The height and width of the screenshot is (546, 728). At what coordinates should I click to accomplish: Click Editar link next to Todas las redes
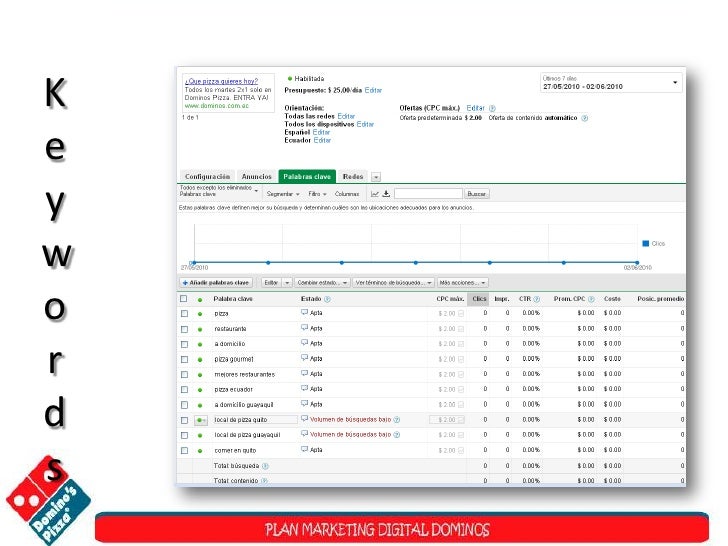346,117
